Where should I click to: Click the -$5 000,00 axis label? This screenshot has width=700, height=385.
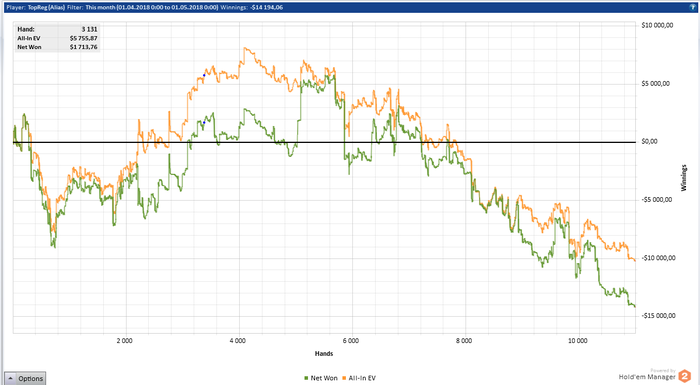coord(657,200)
